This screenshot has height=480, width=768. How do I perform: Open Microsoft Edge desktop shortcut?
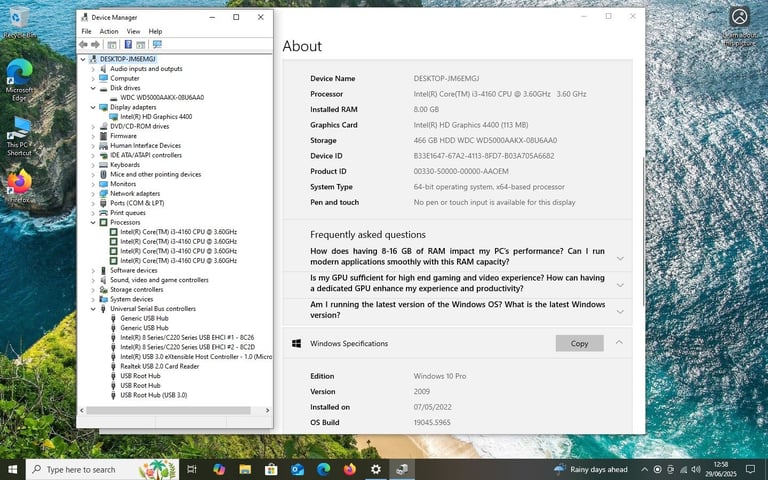(x=19, y=80)
